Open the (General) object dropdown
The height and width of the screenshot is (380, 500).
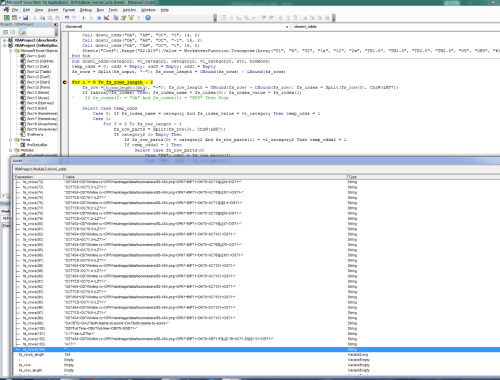(177, 26)
